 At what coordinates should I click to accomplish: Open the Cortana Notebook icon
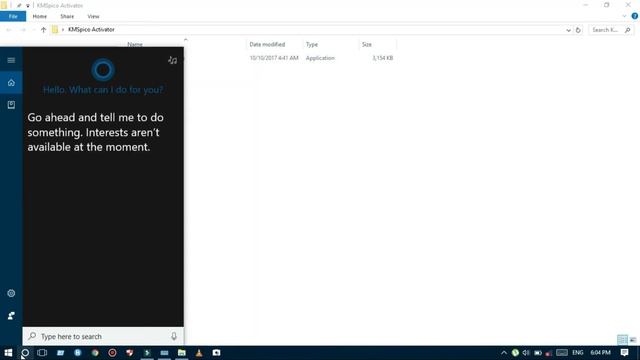[11, 105]
